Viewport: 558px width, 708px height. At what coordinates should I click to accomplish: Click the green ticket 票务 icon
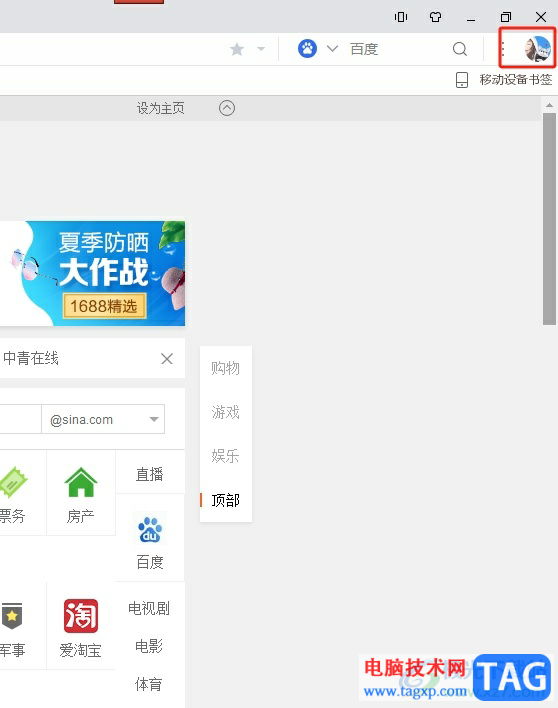(13, 483)
